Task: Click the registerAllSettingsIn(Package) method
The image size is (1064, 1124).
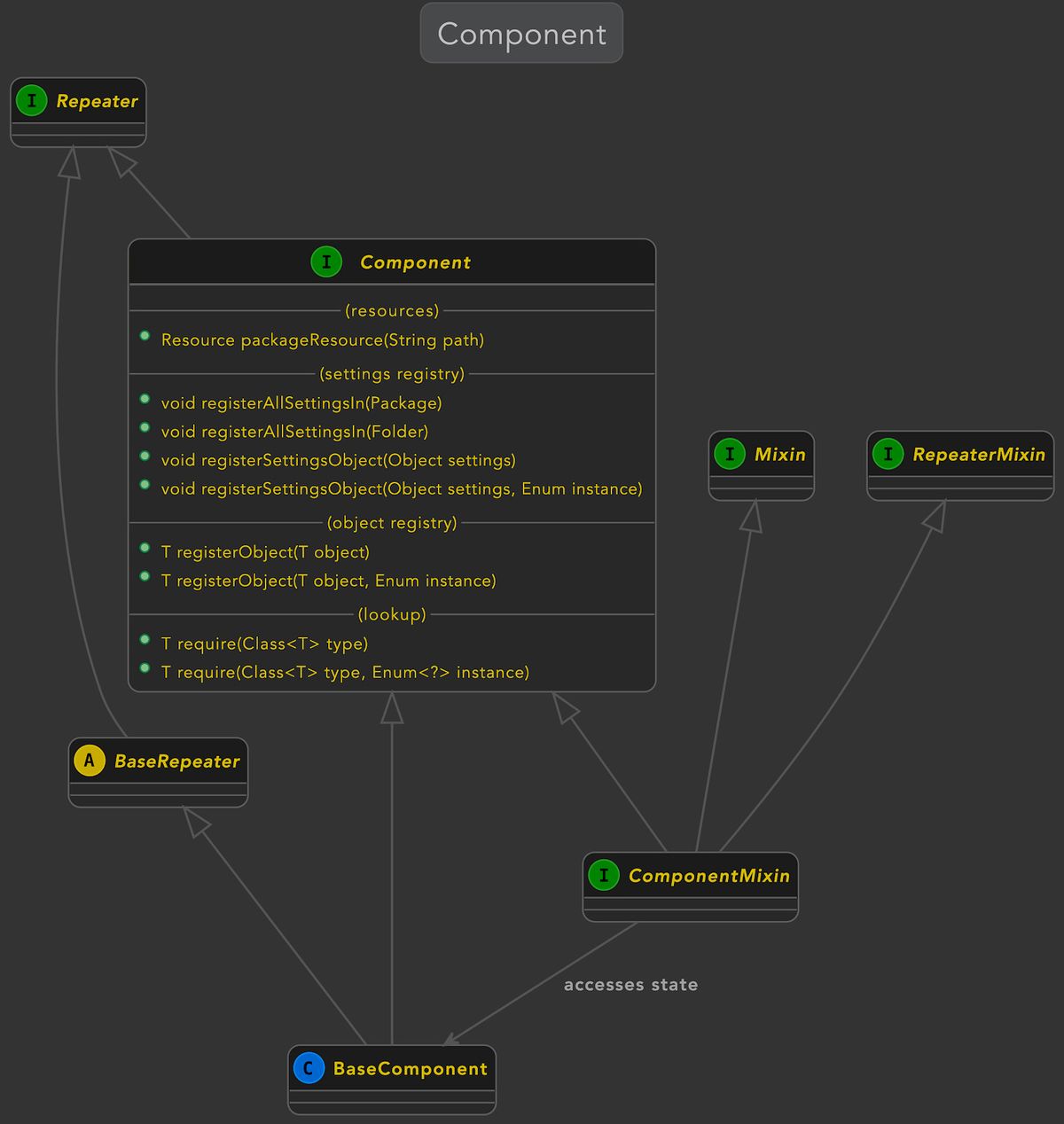Action: [301, 402]
